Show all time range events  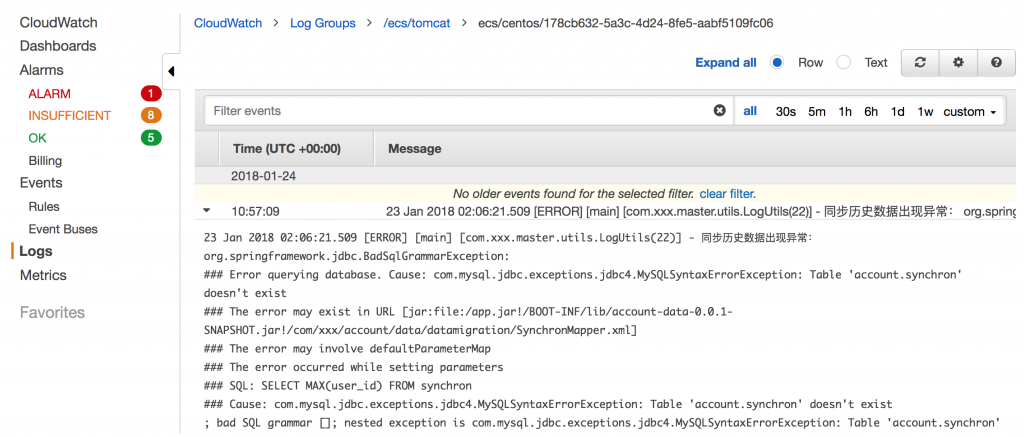pos(750,111)
